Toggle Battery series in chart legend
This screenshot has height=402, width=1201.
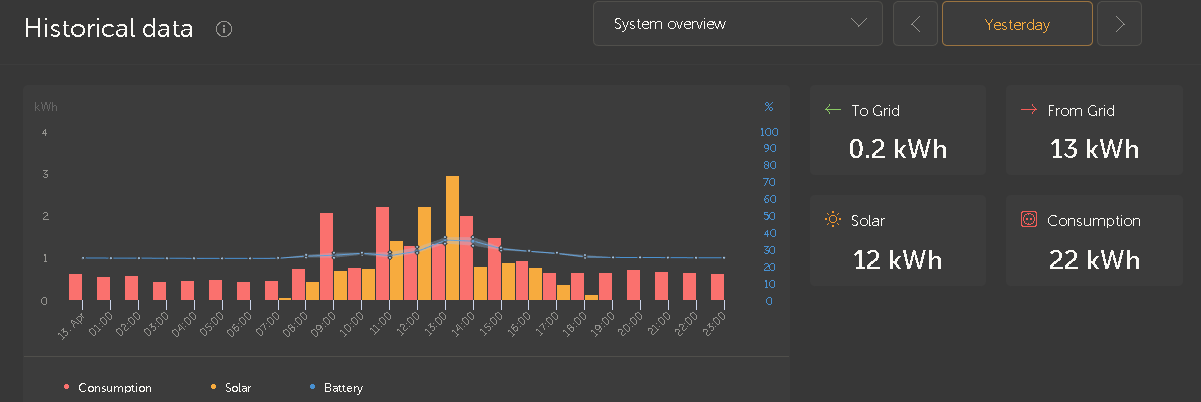click(x=335, y=387)
